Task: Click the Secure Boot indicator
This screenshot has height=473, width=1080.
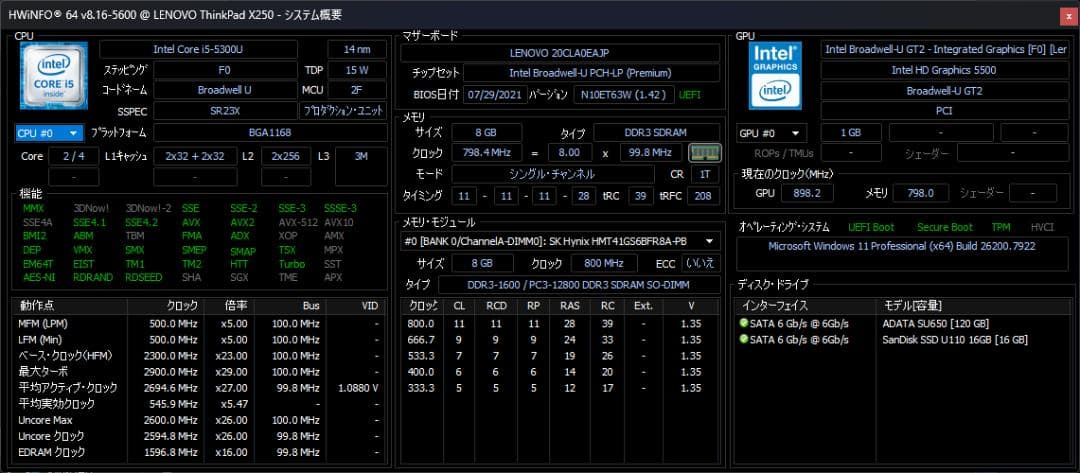Action: [945, 227]
